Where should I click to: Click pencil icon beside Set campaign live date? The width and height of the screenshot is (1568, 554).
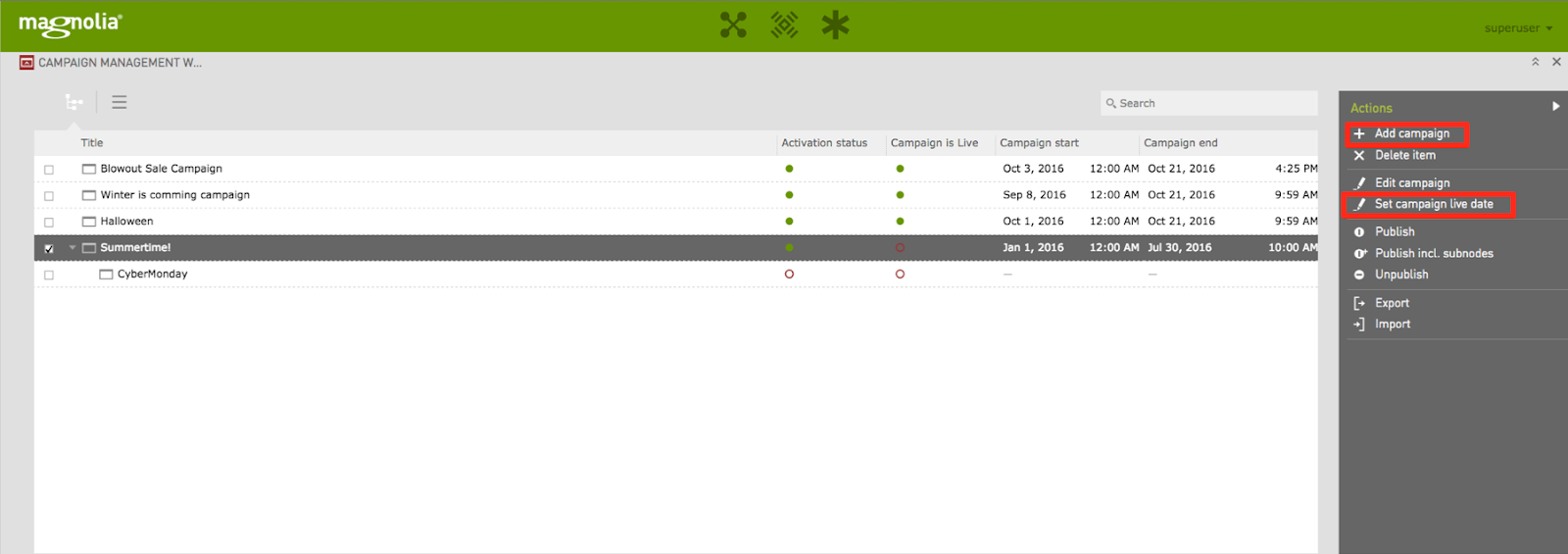[1359, 204]
